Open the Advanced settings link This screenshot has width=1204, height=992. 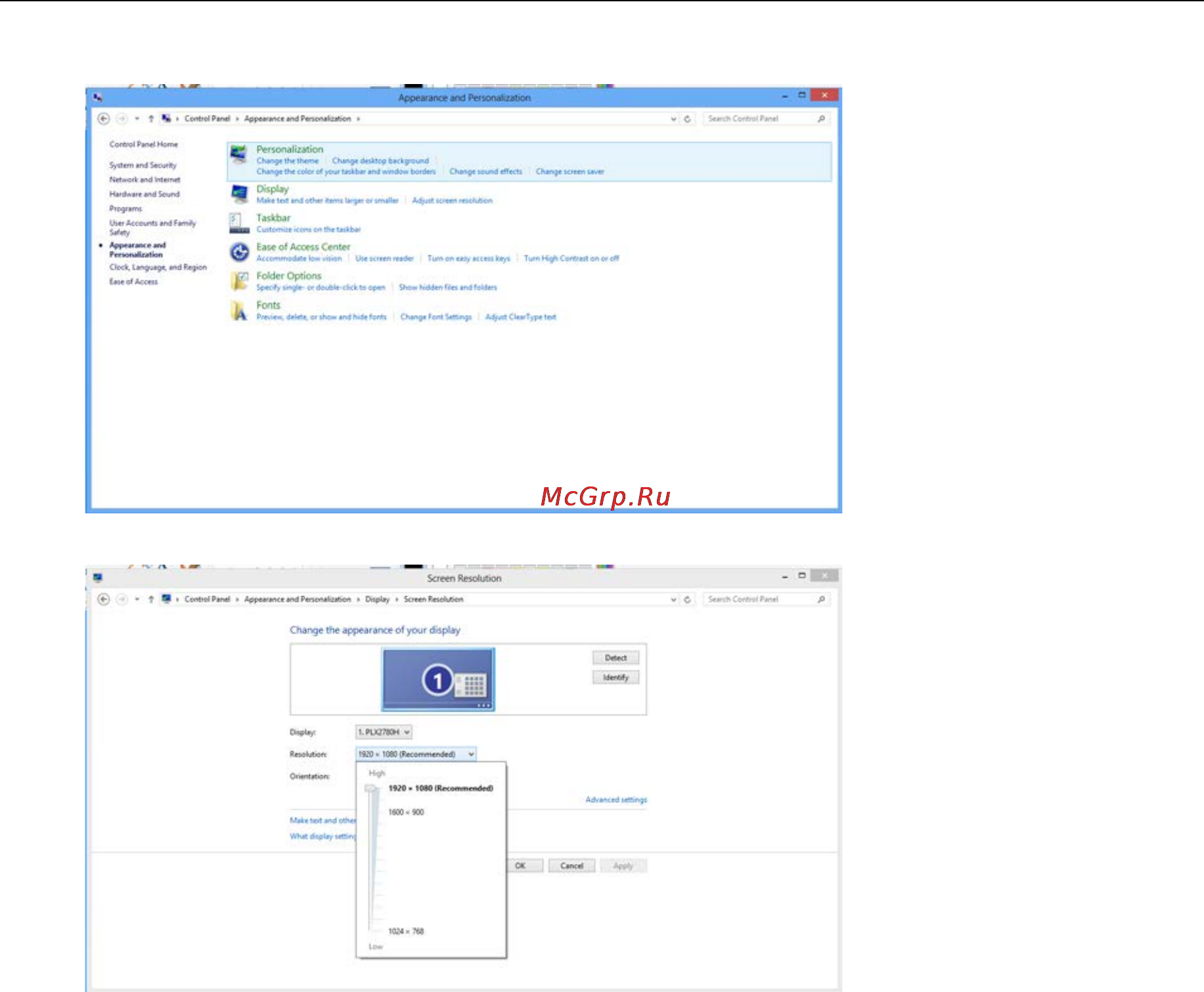(x=616, y=800)
